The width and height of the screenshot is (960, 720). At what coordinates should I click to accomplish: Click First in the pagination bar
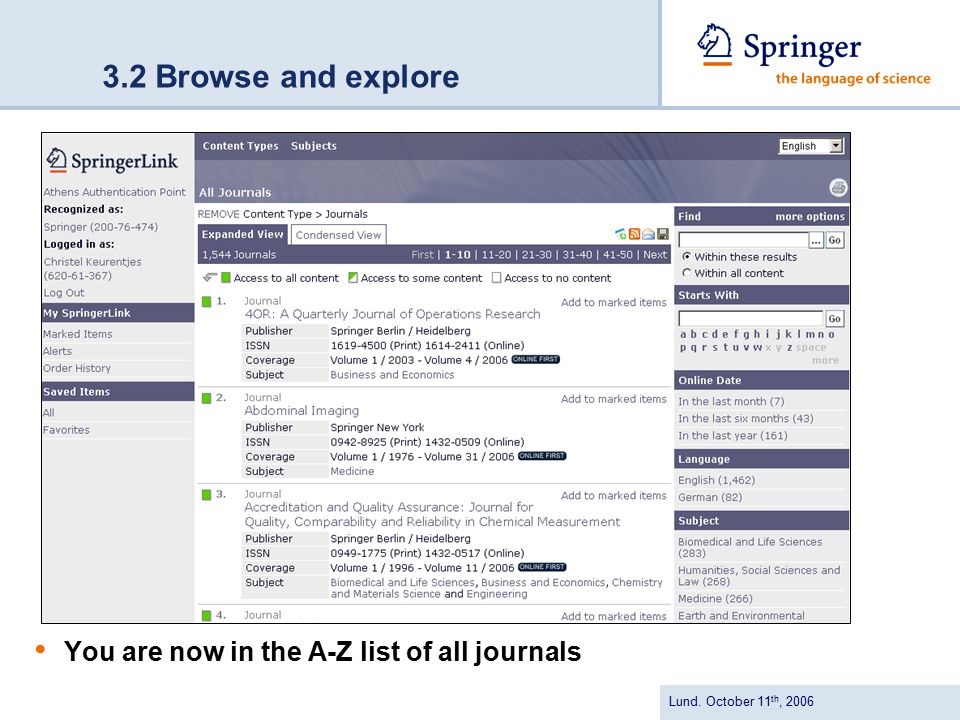point(422,255)
